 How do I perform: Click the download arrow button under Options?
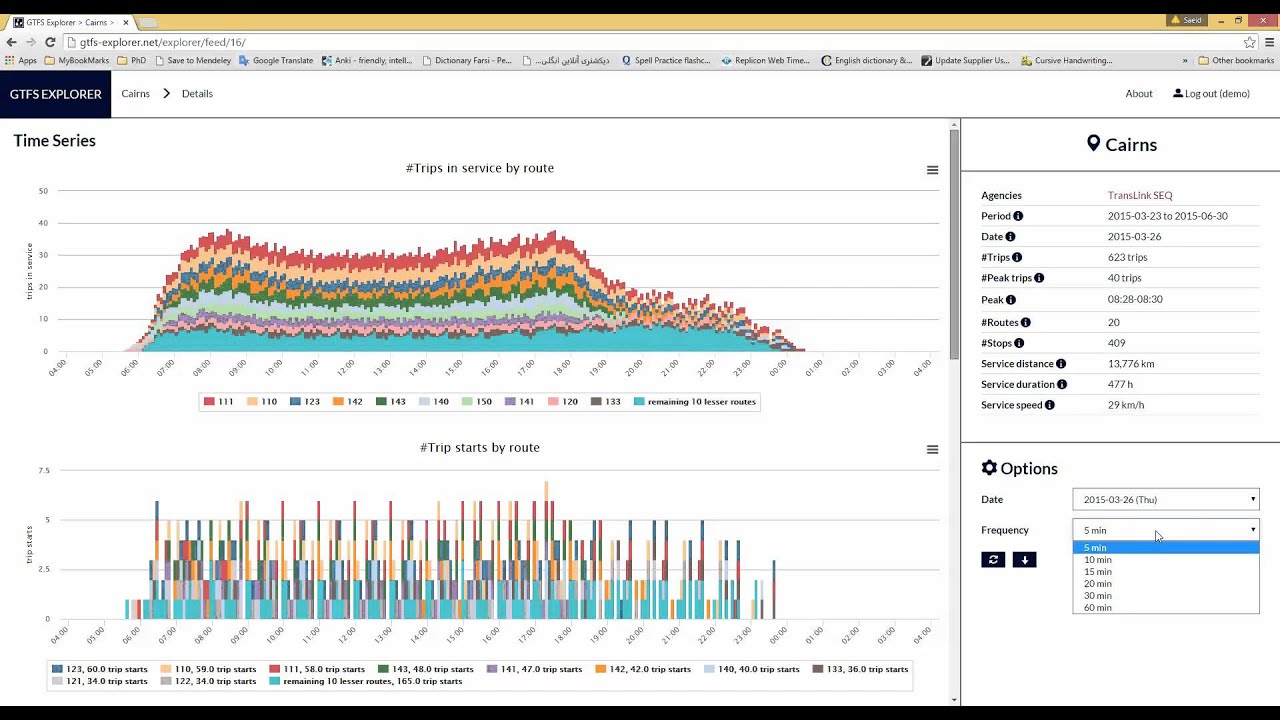pyautogui.click(x=1024, y=560)
